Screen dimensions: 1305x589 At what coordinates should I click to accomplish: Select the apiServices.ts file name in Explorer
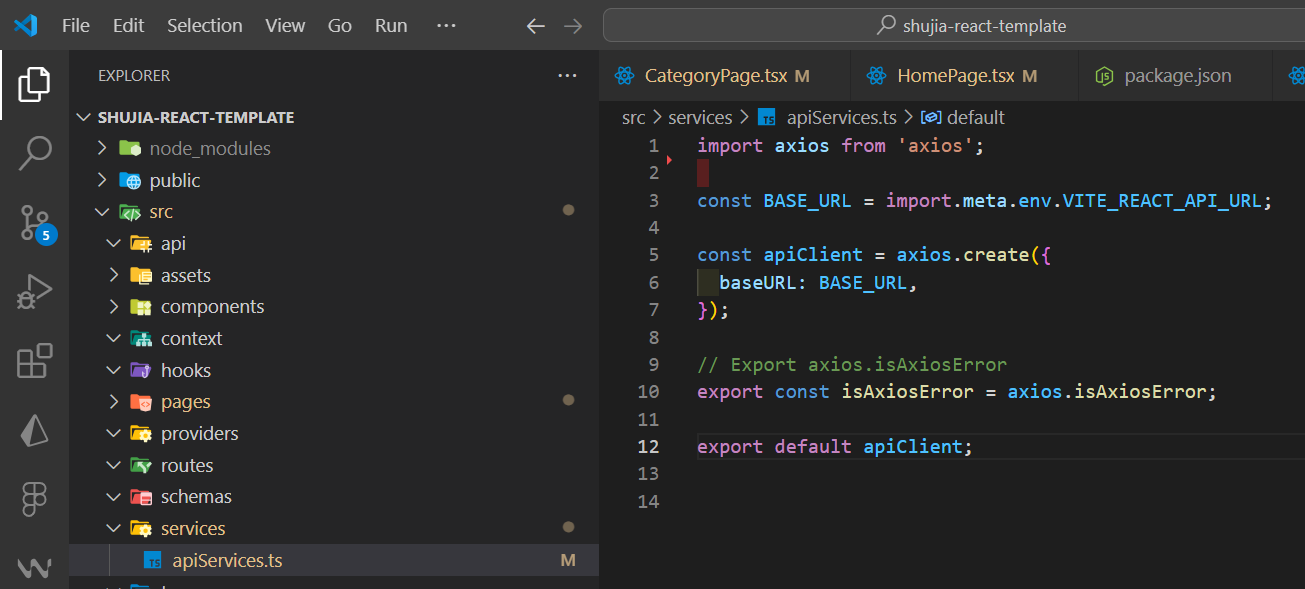[x=227, y=561]
